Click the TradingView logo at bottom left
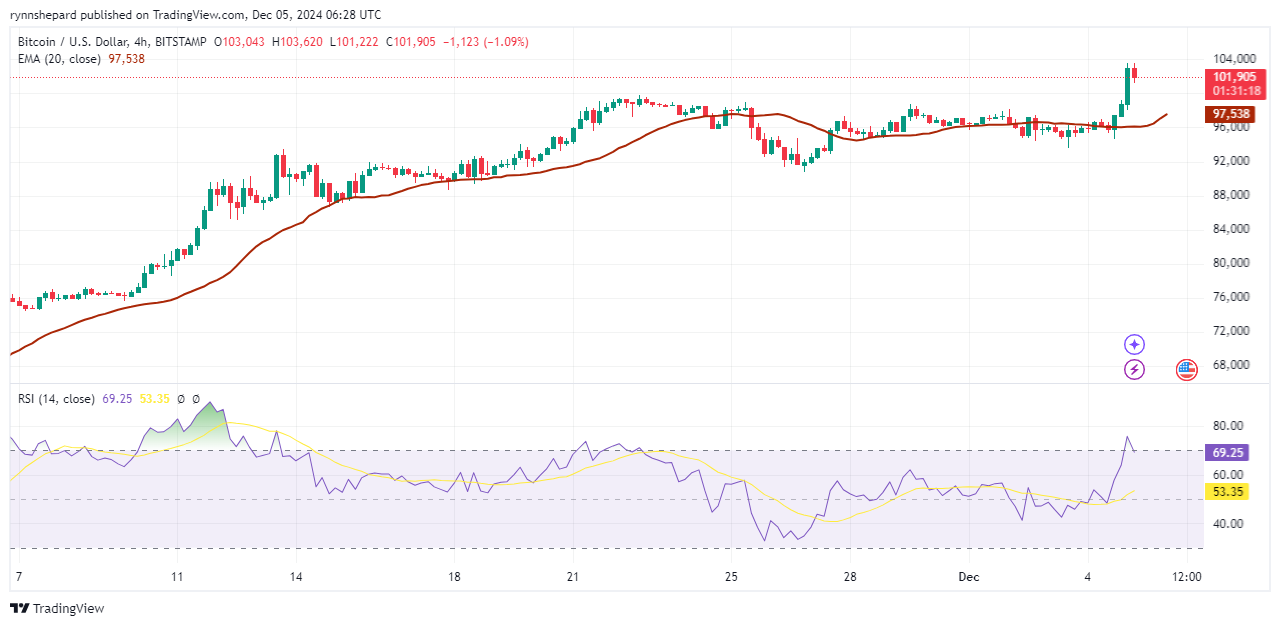1280x626 pixels. 57,608
